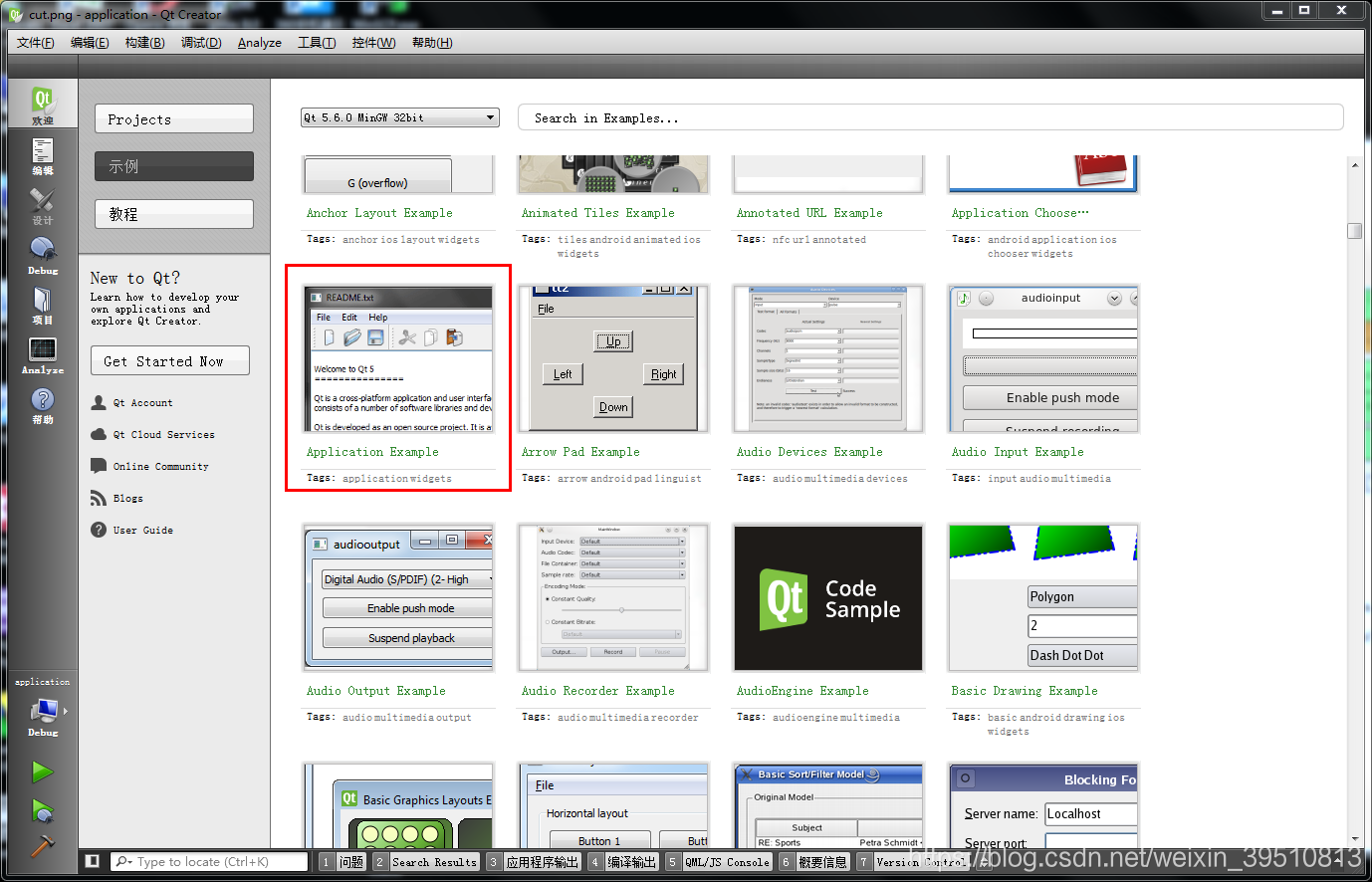Screen dimensions: 1372x882
Task: Open the Qt 5.6.0 MinGW 32bit dropdown
Action: [x=399, y=117]
